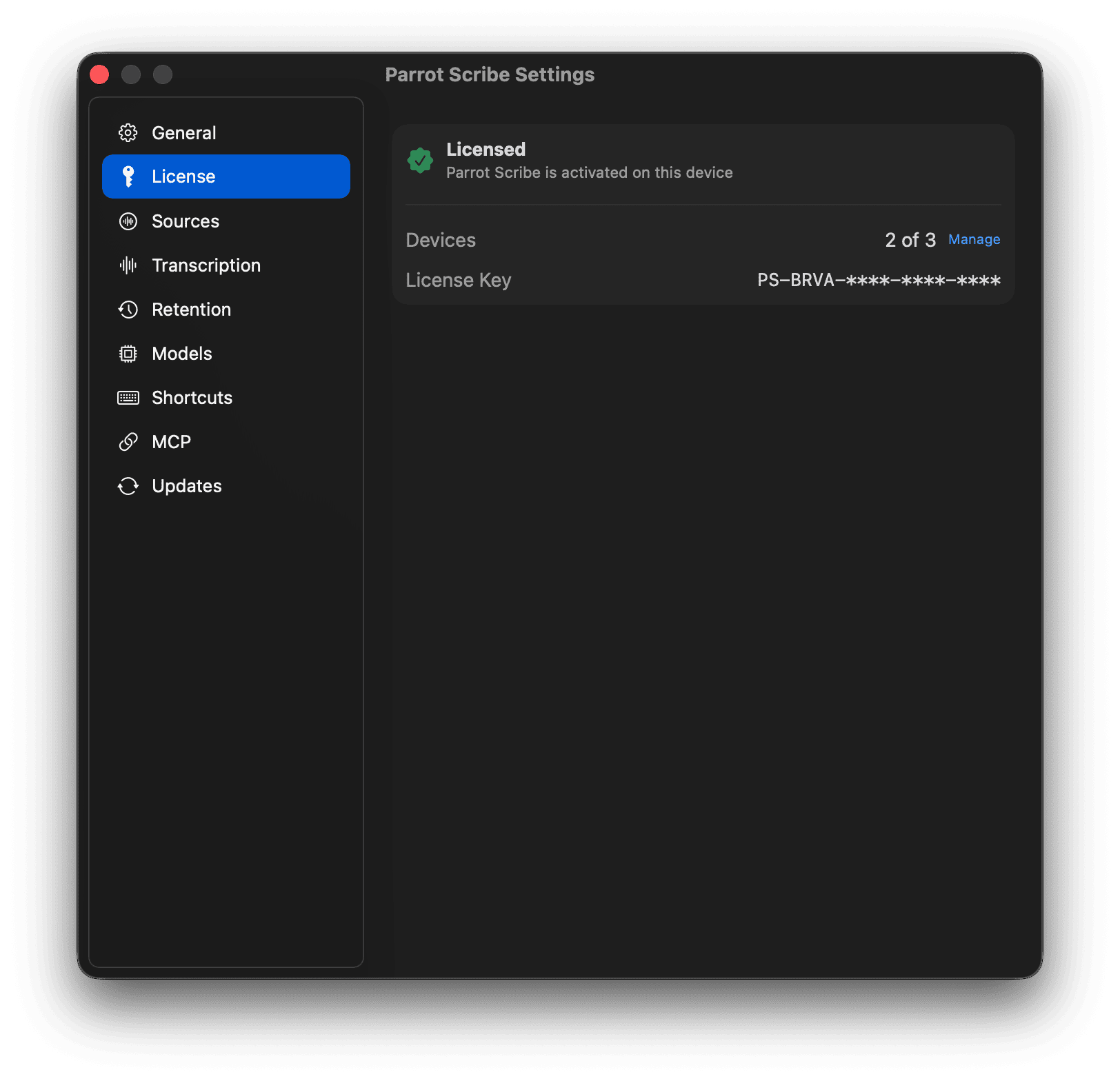Select Sources in the sidebar
Screen dimensions: 1120x1081
186,221
